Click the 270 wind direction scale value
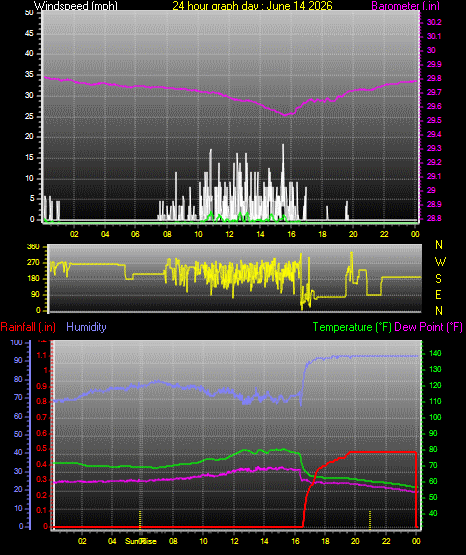Image resolution: width=466 pixels, height=555 pixels. point(33,263)
